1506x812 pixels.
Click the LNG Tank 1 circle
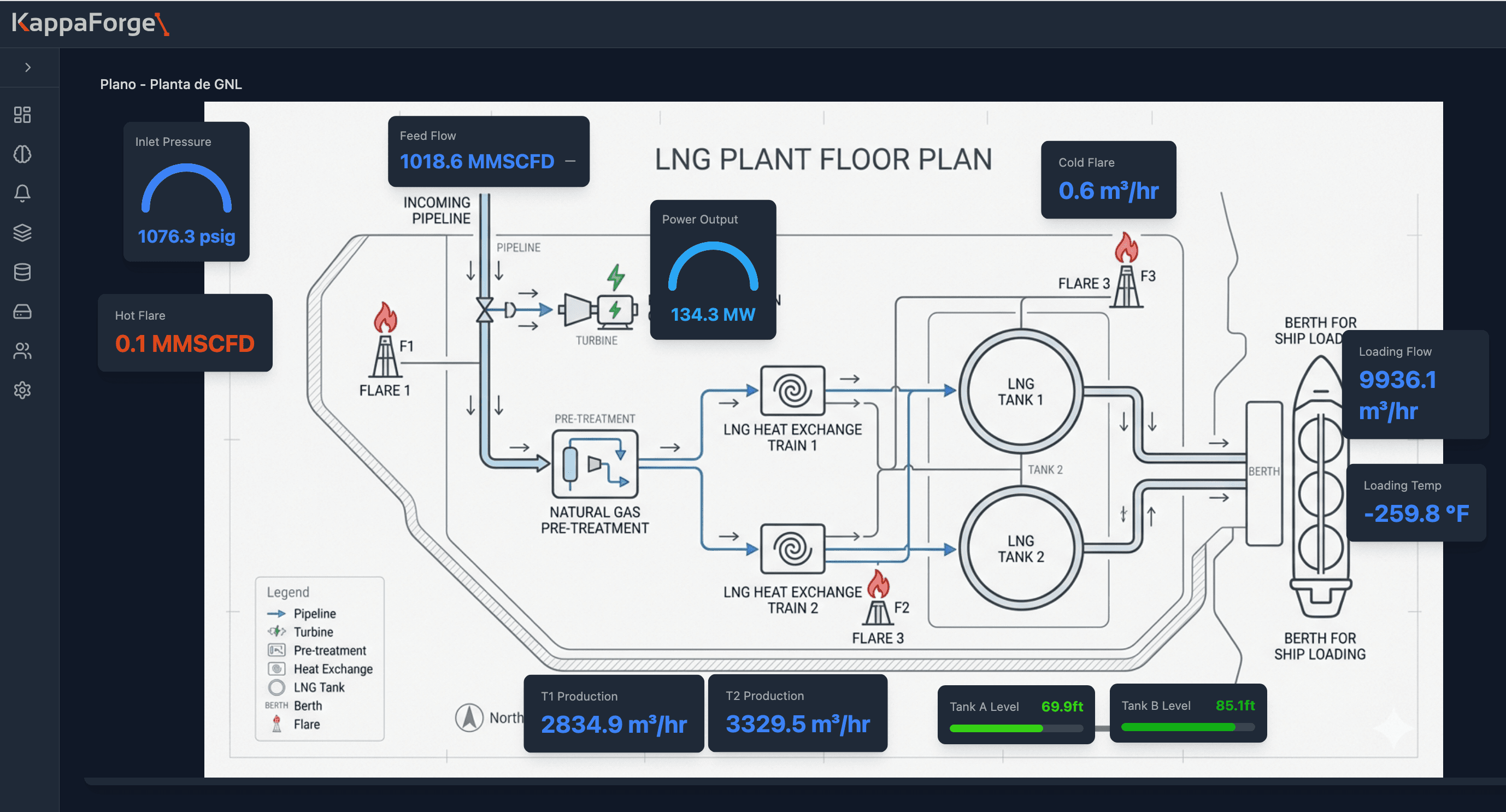(x=1021, y=391)
